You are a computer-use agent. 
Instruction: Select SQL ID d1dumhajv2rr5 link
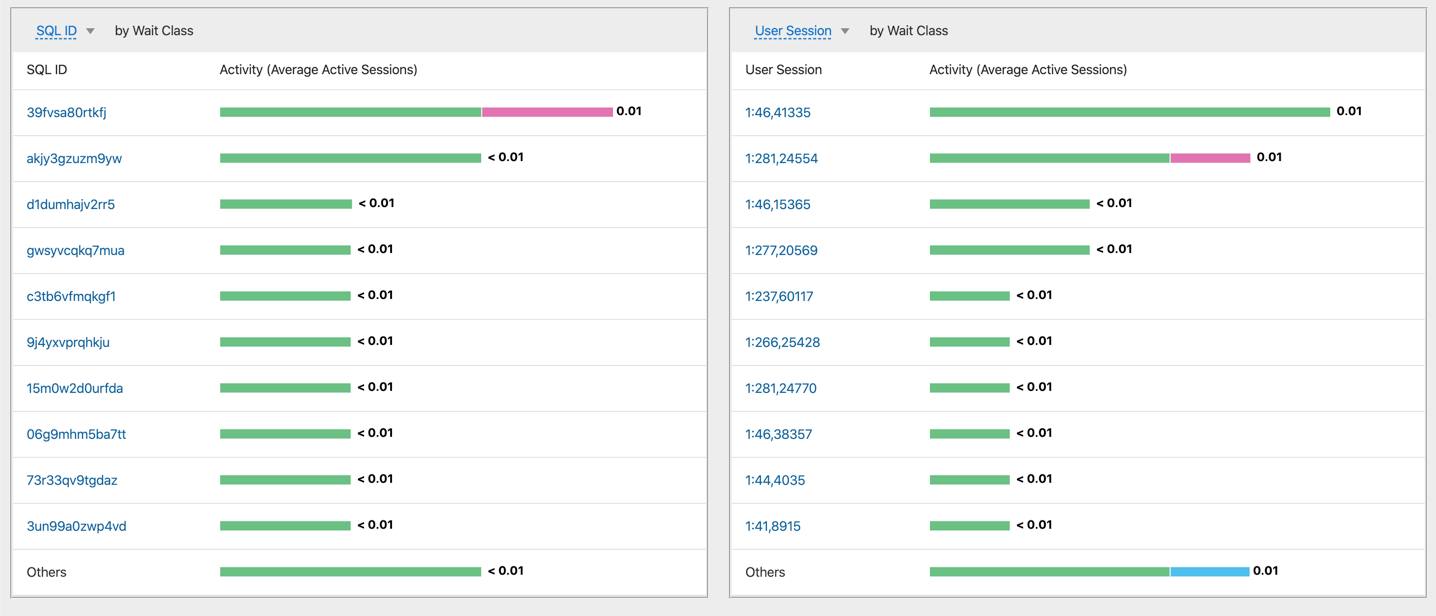point(70,205)
